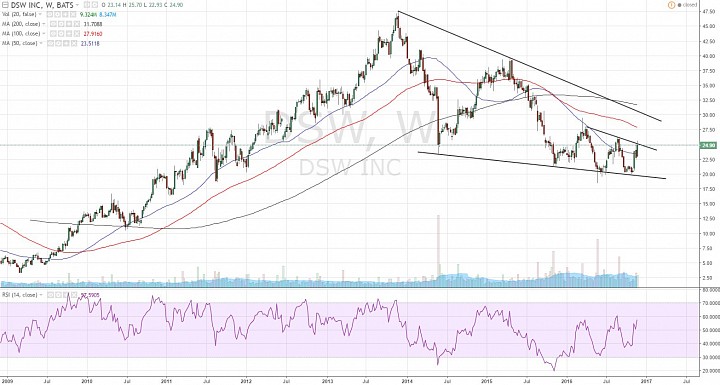Remove the Vol indicator with its X icon
The width and height of the screenshot is (720, 385).
(x=73, y=14)
